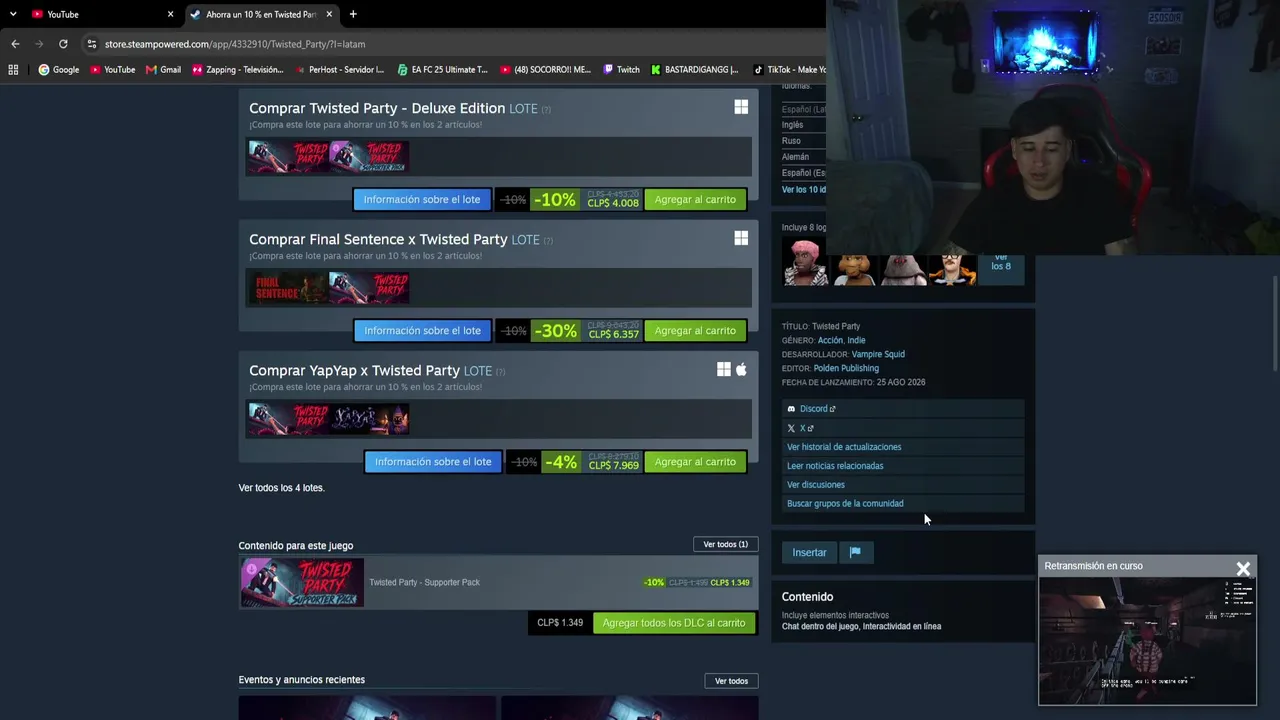Click Windows icon on Deluxe Edition bundle
Image resolution: width=1280 pixels, height=720 pixels.
click(741, 108)
